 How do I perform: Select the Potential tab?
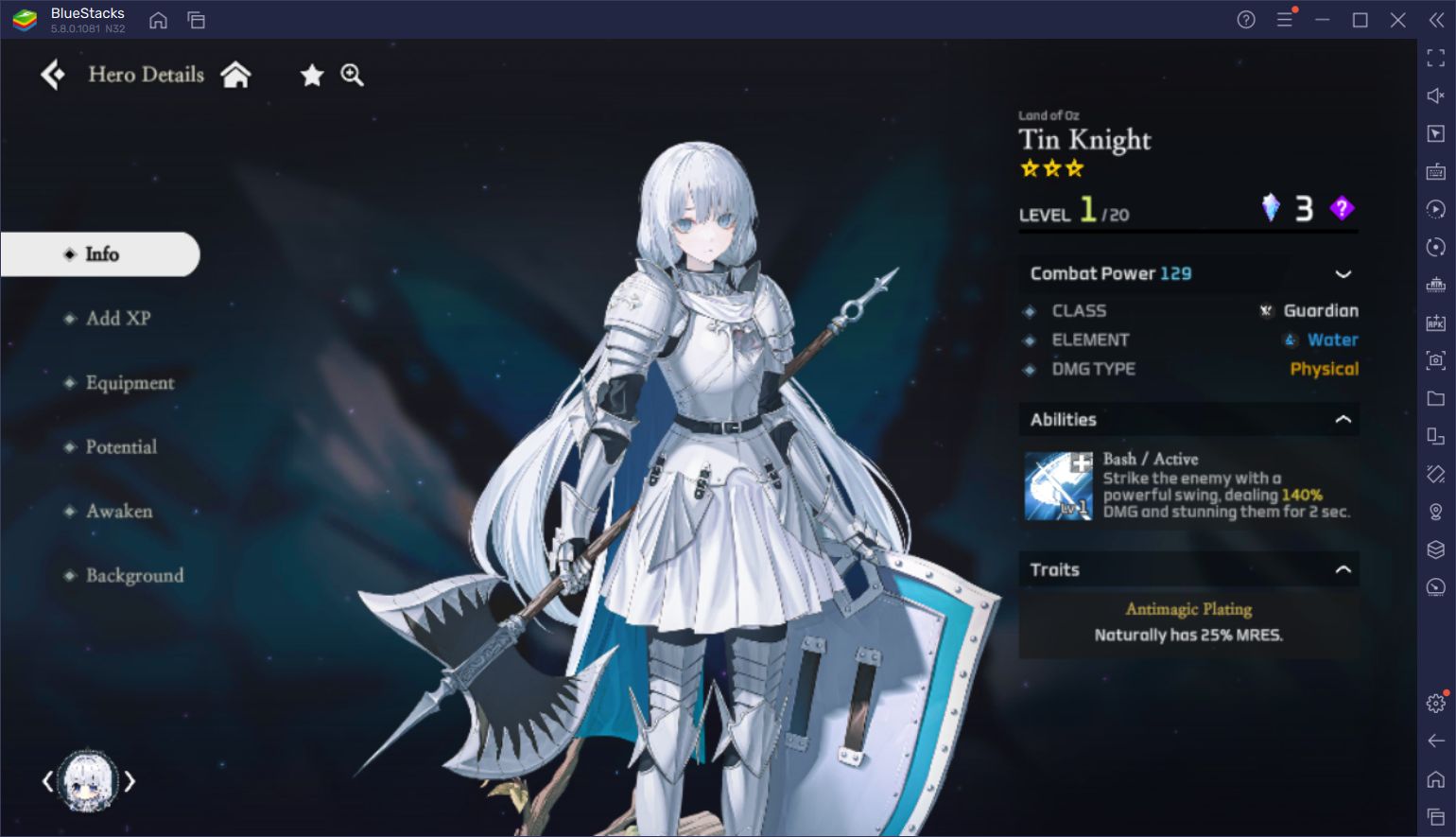[121, 447]
